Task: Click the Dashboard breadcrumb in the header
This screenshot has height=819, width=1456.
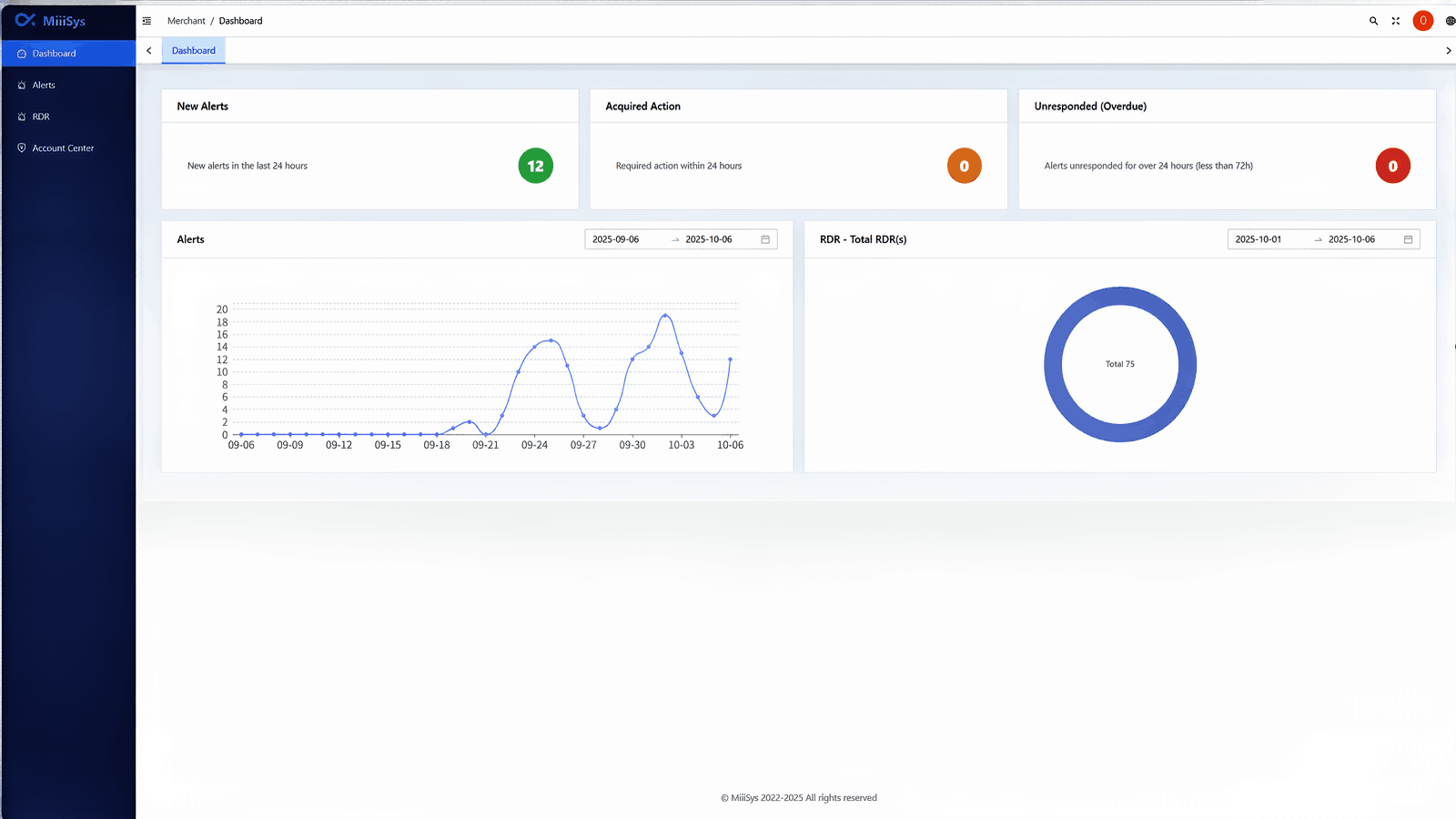Action: point(240,21)
